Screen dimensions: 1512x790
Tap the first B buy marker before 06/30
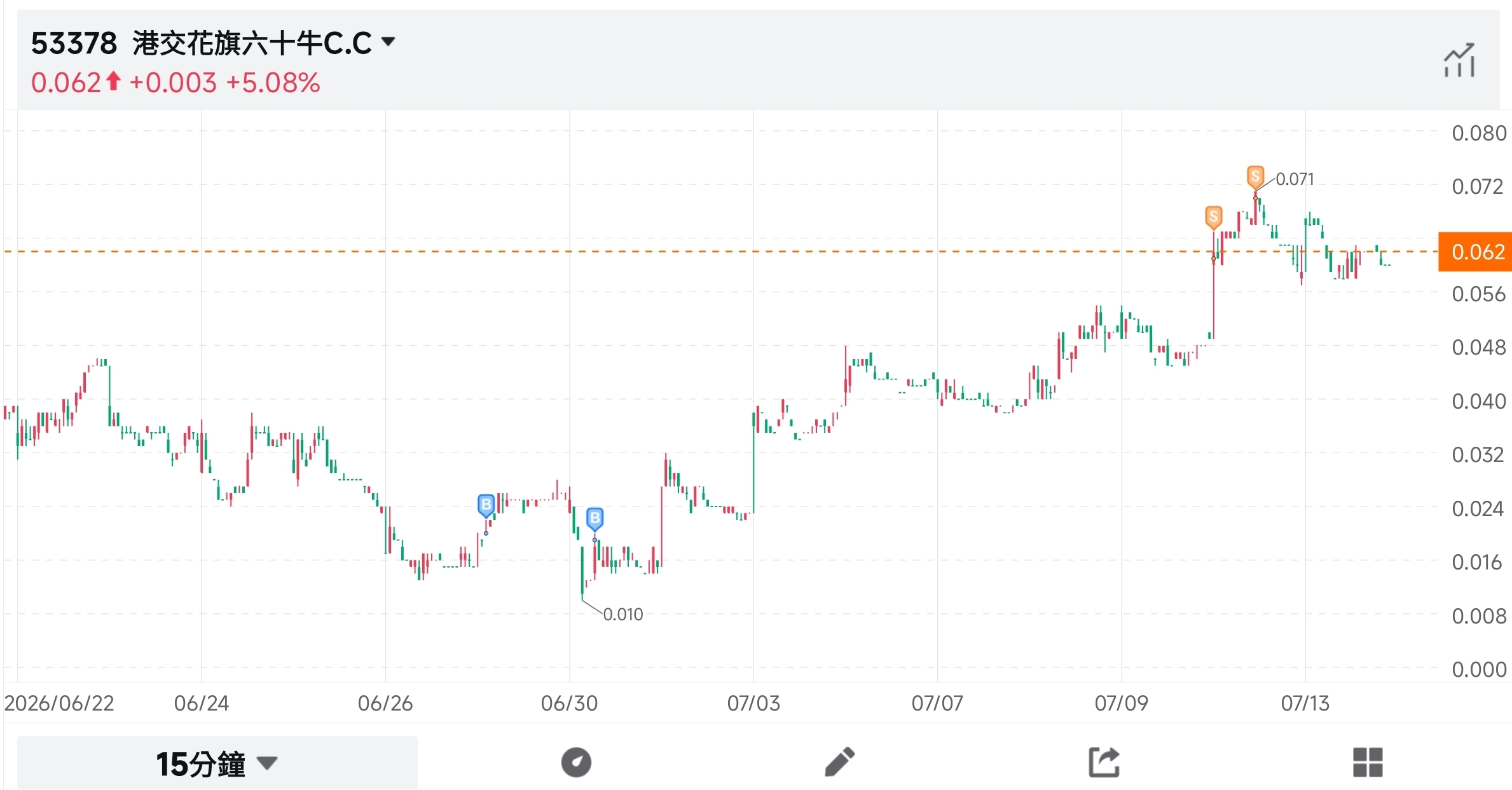pyautogui.click(x=486, y=505)
